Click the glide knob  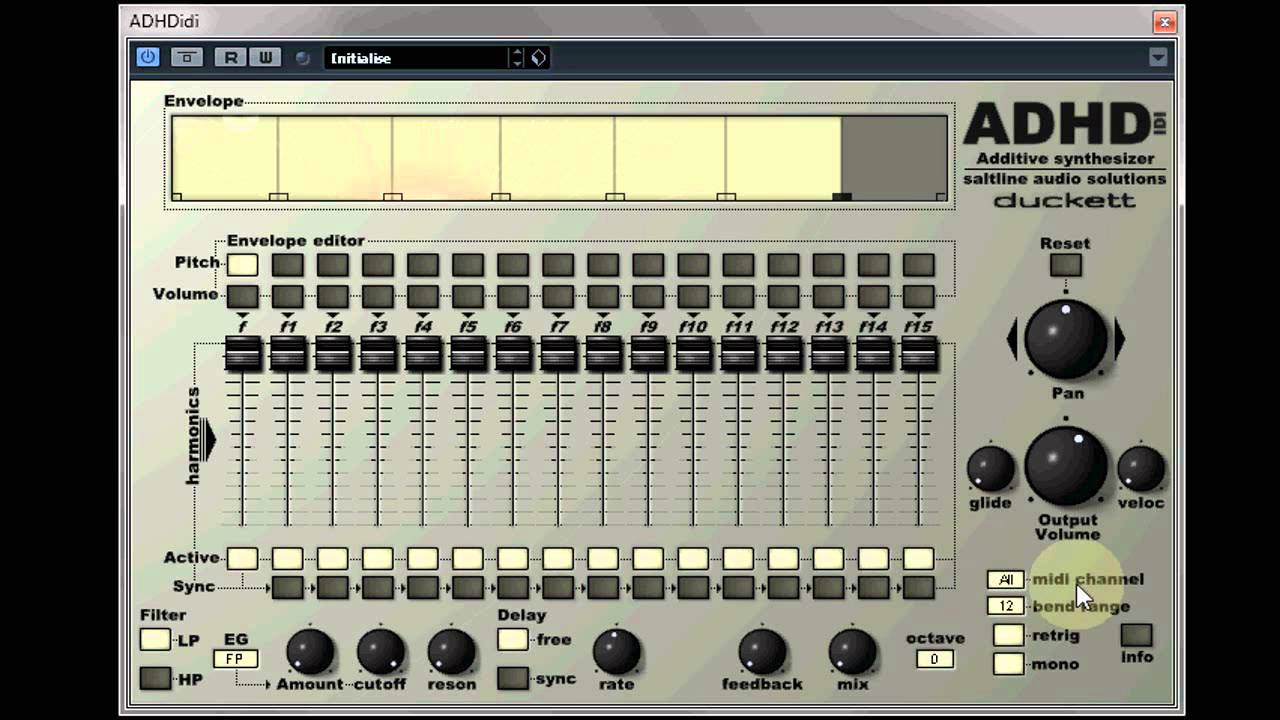point(990,469)
